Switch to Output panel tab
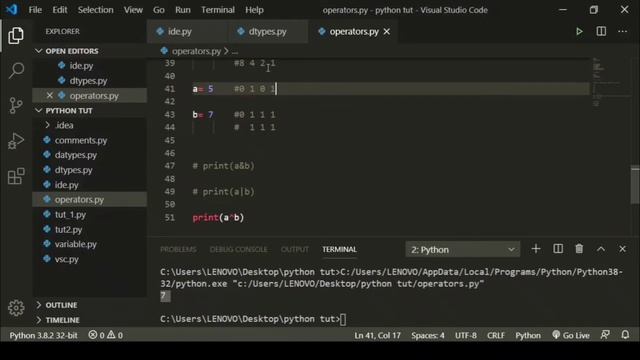Viewport: 640px width, 360px height. click(x=295, y=249)
